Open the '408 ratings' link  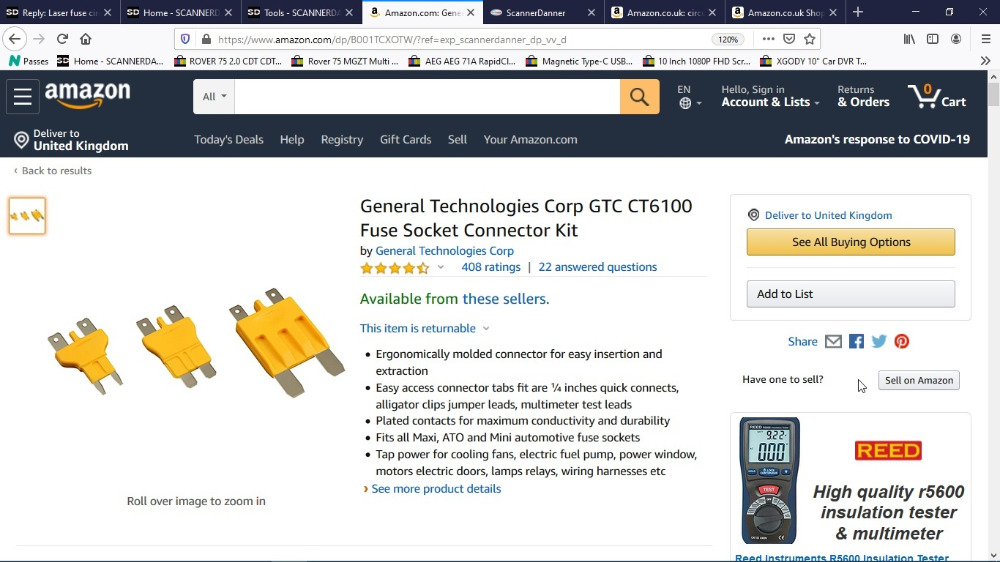(490, 268)
